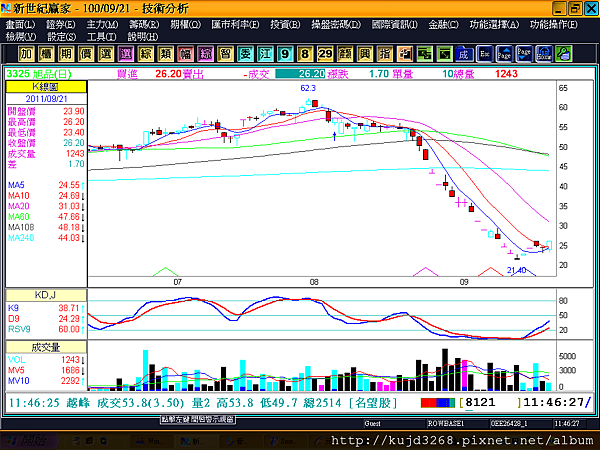Open the 工具(T) menu

point(101,37)
